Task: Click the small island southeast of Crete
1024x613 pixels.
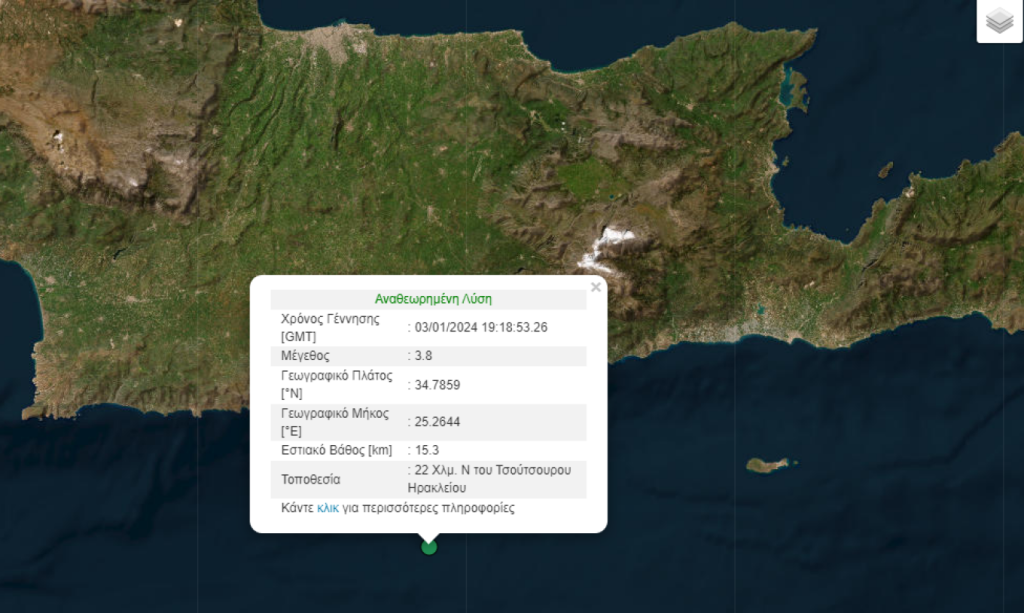Action: click(764, 463)
